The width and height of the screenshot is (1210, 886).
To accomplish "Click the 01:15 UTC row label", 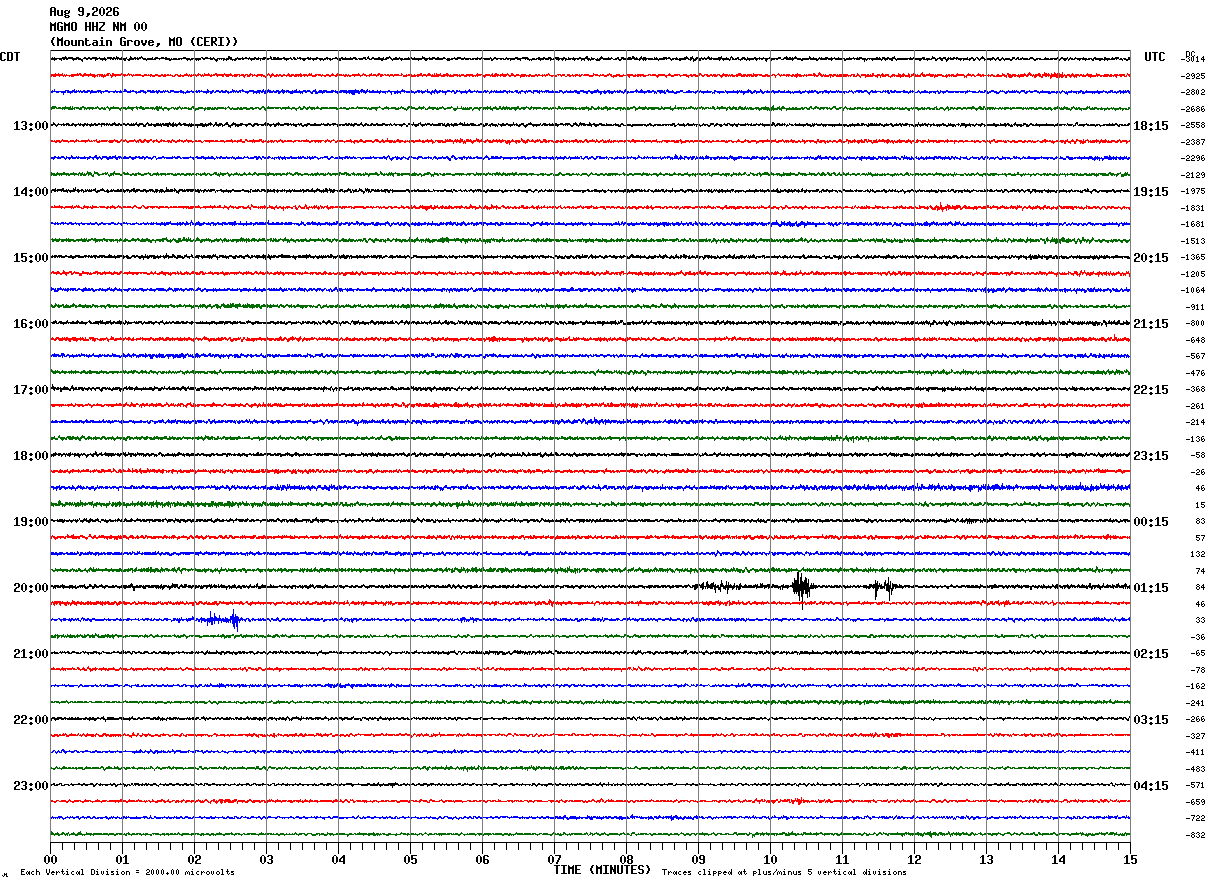I will point(1150,588).
